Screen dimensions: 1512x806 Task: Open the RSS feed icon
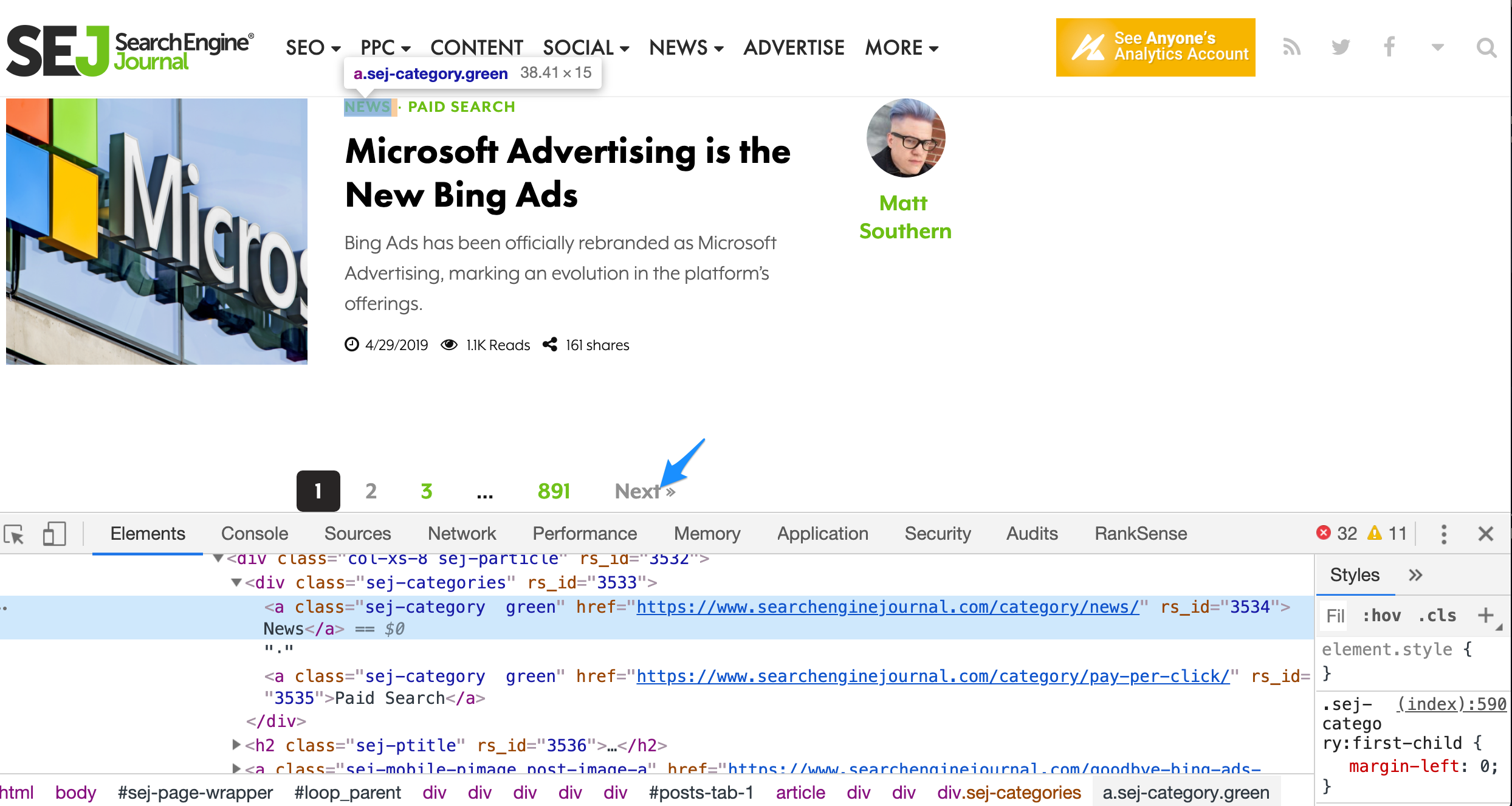1291,47
